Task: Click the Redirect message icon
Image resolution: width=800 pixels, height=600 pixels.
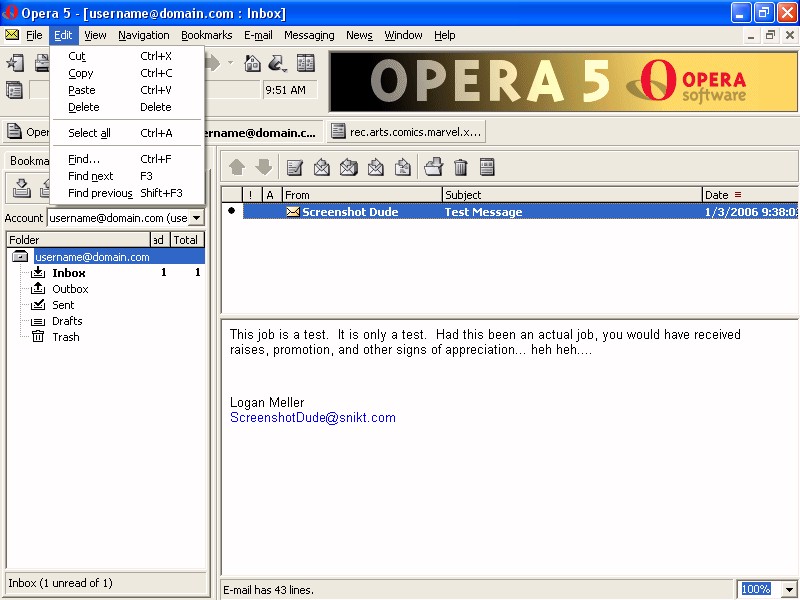Action: 403,167
